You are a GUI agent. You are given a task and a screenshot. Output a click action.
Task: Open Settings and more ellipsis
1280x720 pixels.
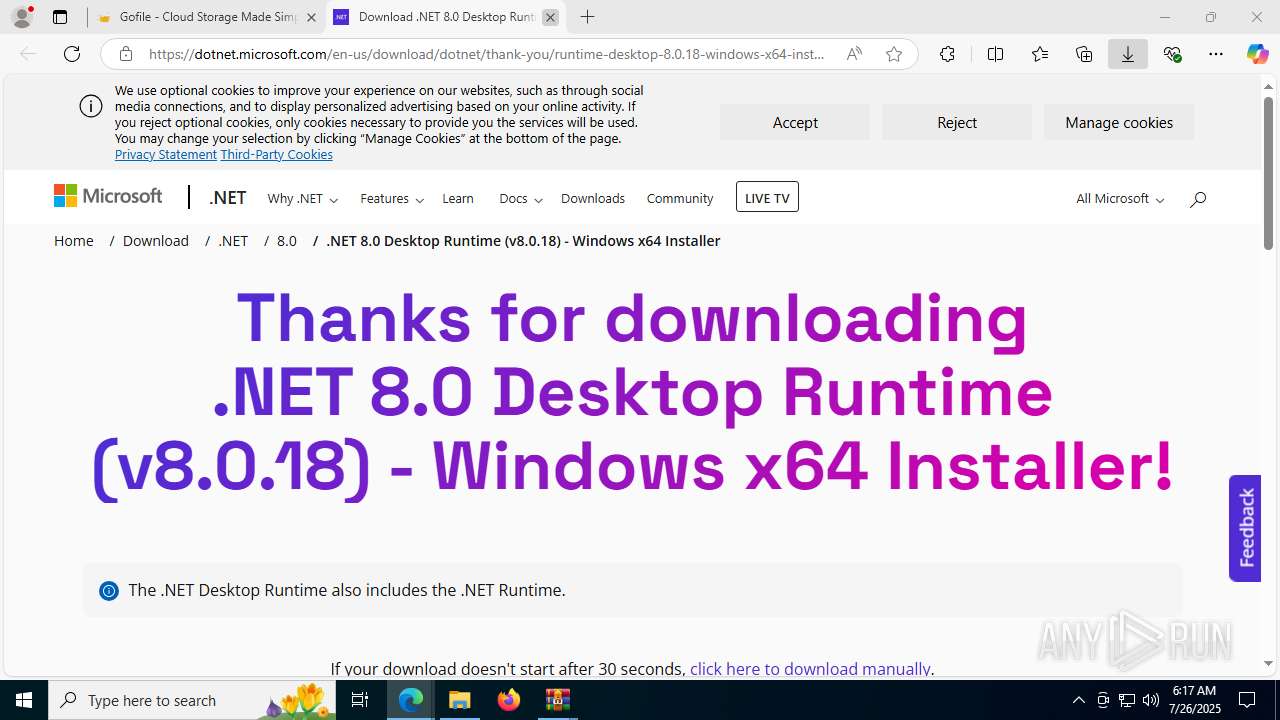tap(1216, 54)
